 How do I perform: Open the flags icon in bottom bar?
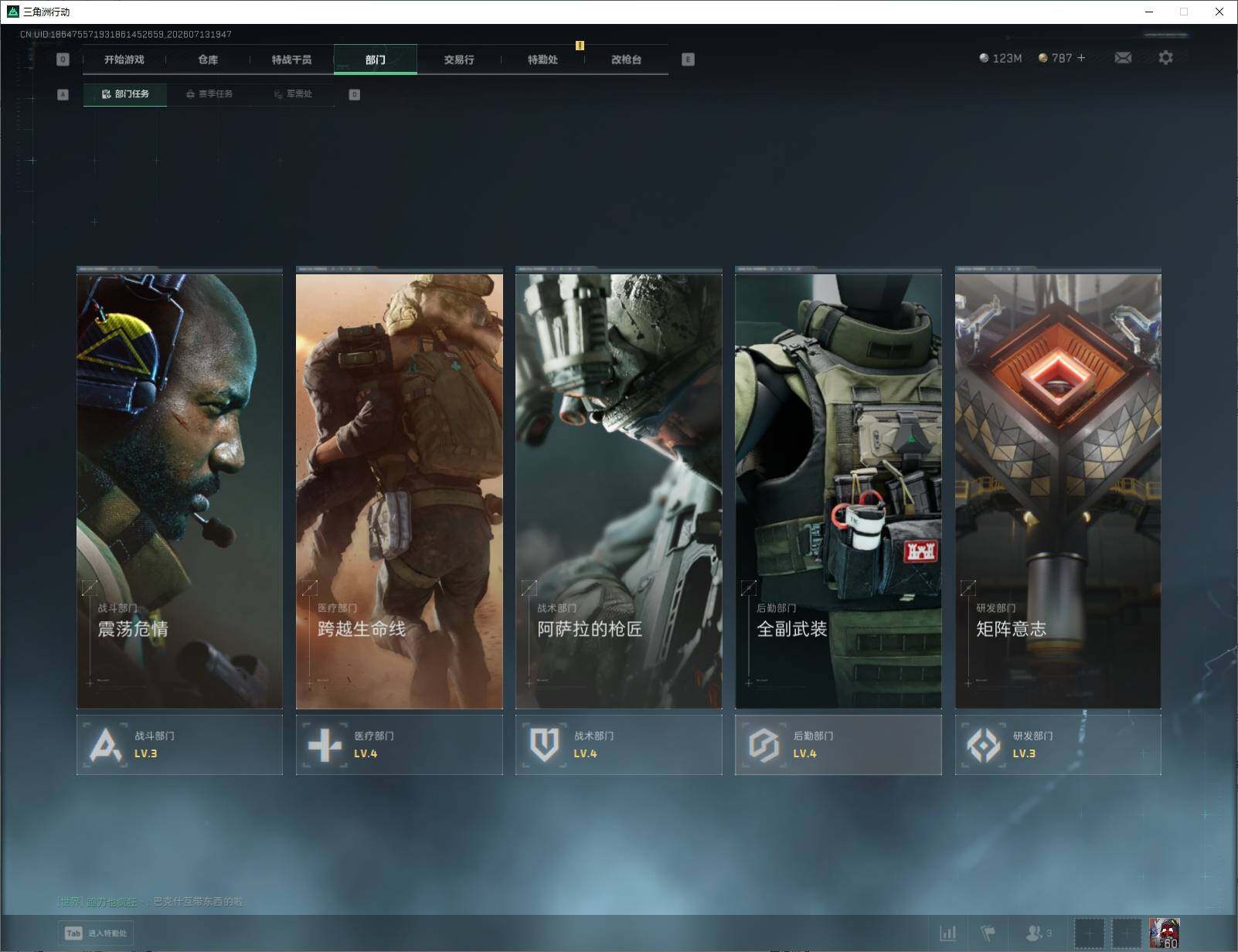tap(988, 933)
